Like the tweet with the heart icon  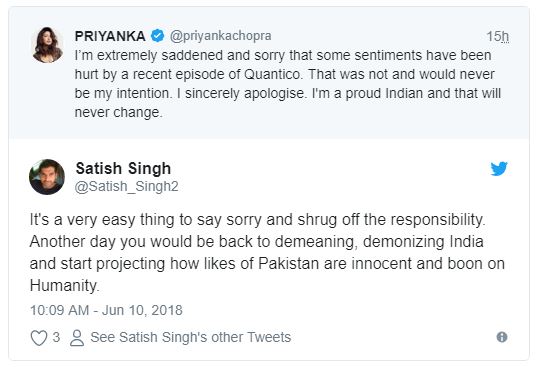coord(39,337)
